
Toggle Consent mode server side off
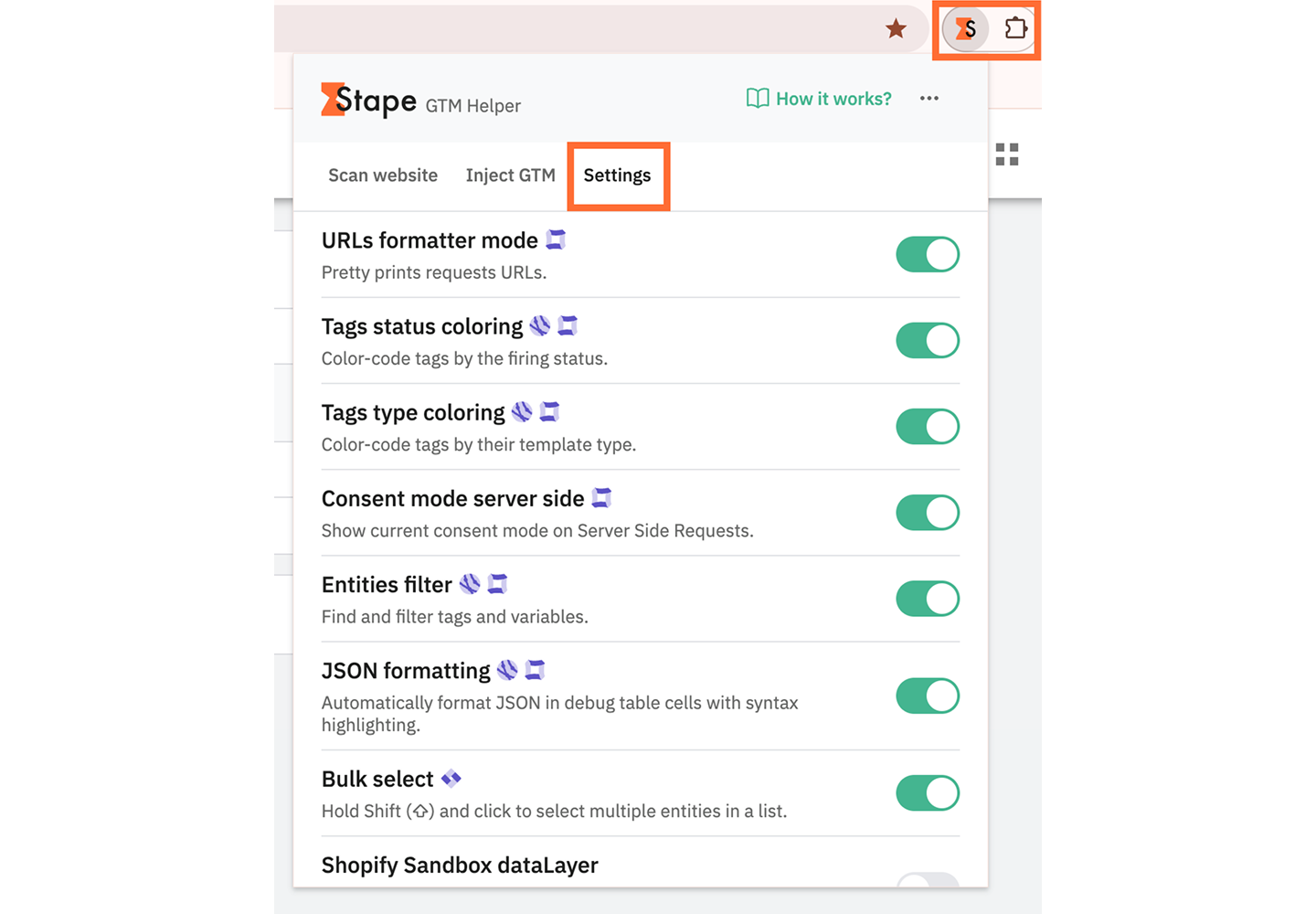click(x=928, y=513)
